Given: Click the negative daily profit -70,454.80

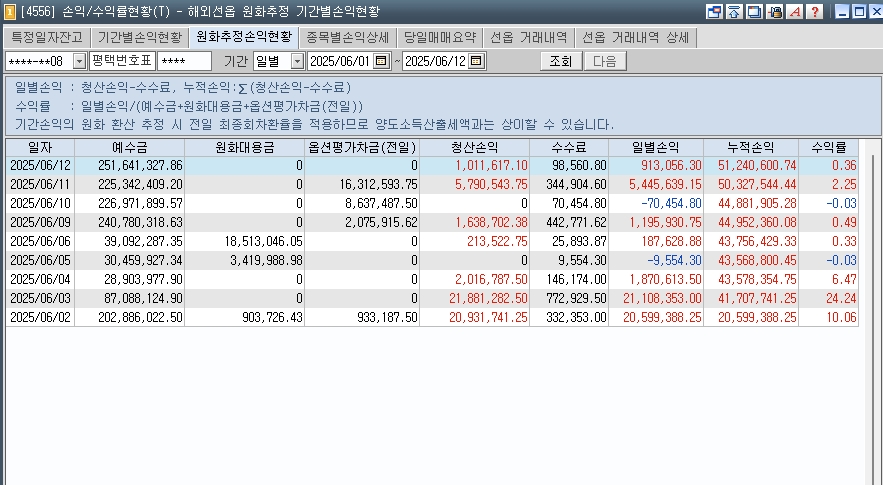Looking at the screenshot, I should coord(655,203).
